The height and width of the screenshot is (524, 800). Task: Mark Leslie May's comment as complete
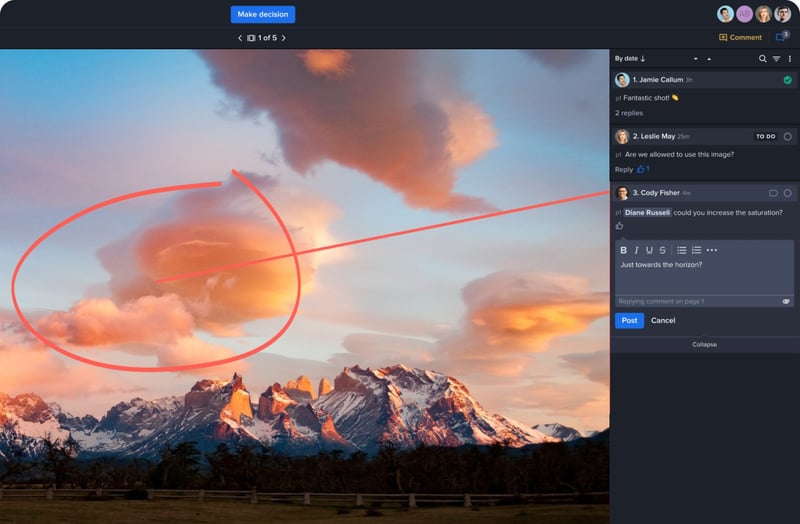787,136
